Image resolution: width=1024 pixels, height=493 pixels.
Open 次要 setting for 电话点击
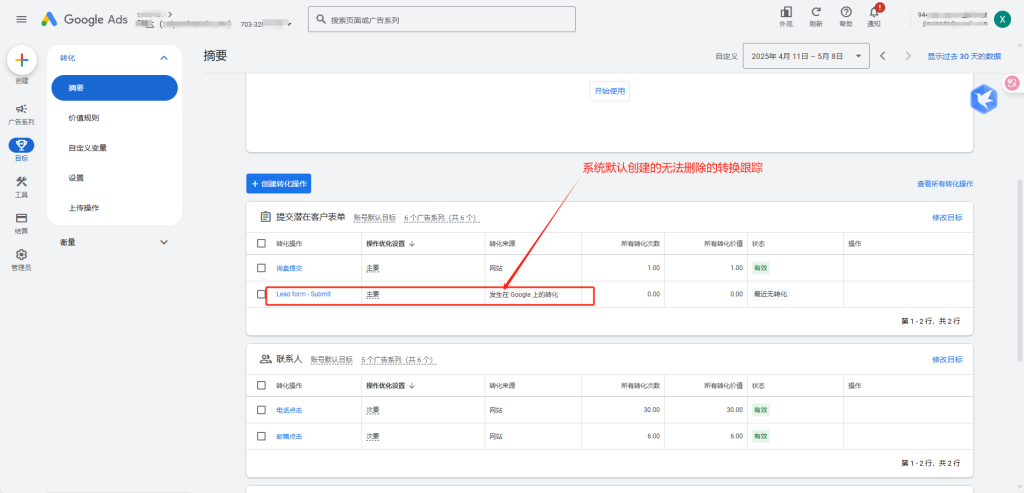pyautogui.click(x=372, y=410)
